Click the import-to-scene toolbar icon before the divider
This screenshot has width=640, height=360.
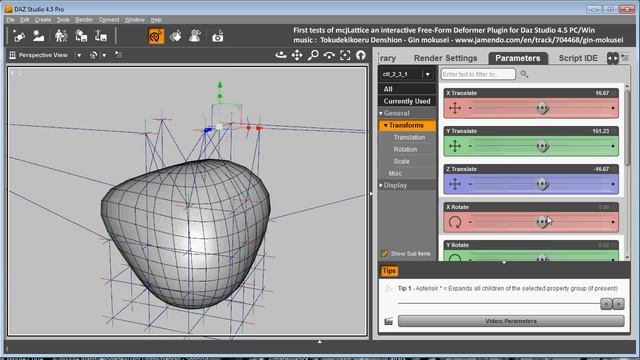101,36
